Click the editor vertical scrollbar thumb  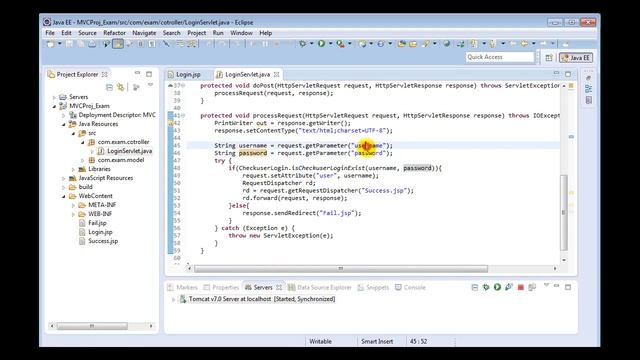tap(564, 213)
